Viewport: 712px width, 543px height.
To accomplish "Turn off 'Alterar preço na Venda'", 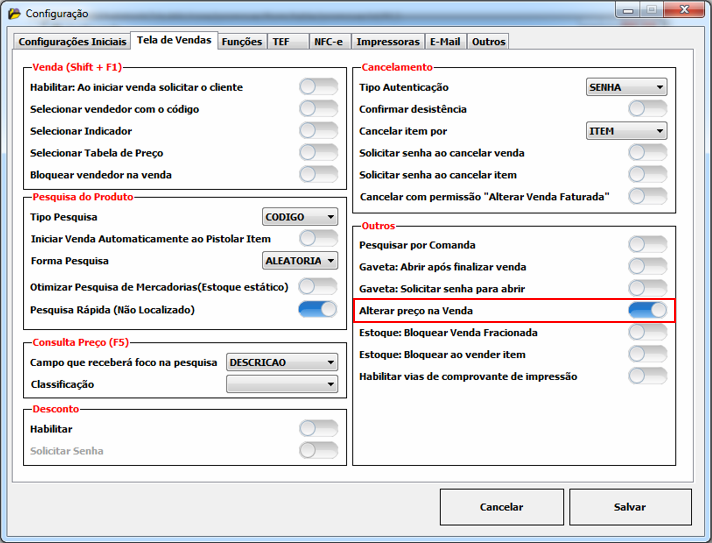I will coord(647,310).
